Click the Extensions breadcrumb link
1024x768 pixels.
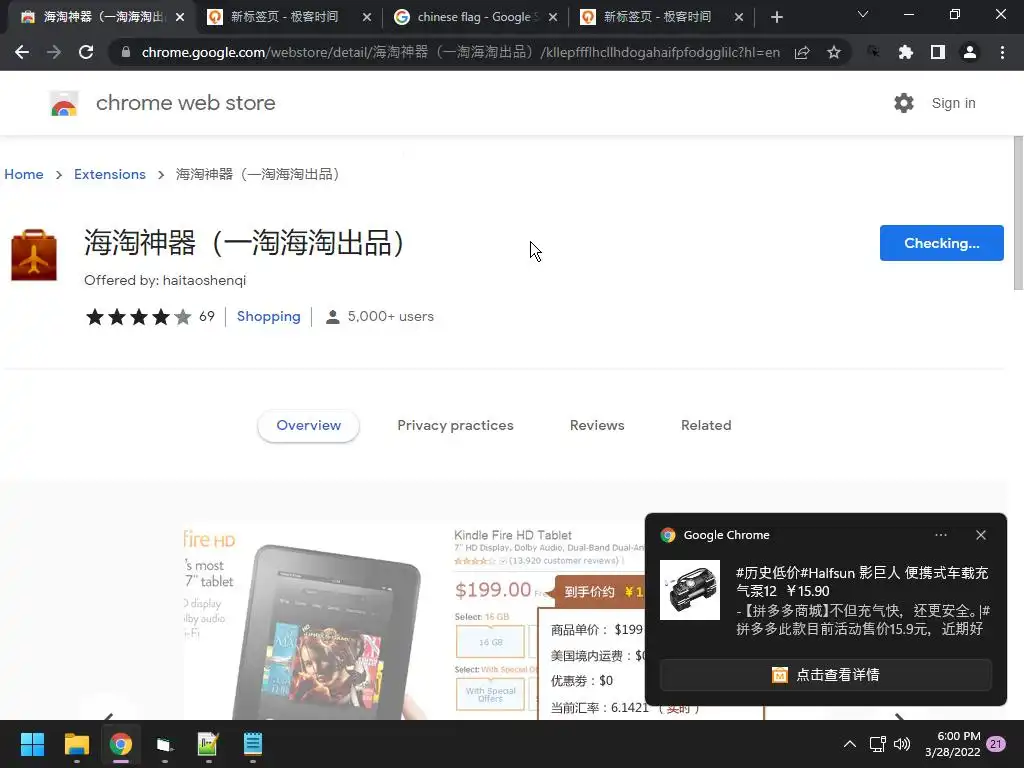click(x=110, y=174)
